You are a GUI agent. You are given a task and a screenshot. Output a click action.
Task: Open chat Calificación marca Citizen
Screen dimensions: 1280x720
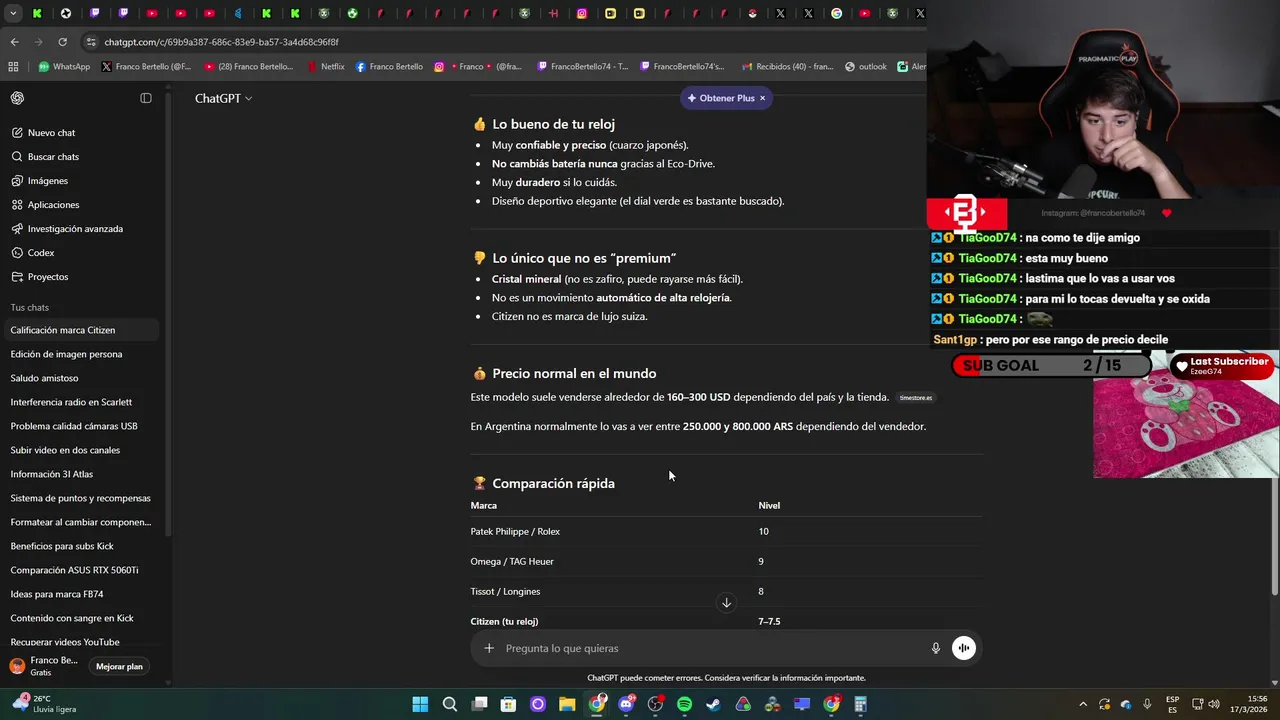pyautogui.click(x=82, y=330)
